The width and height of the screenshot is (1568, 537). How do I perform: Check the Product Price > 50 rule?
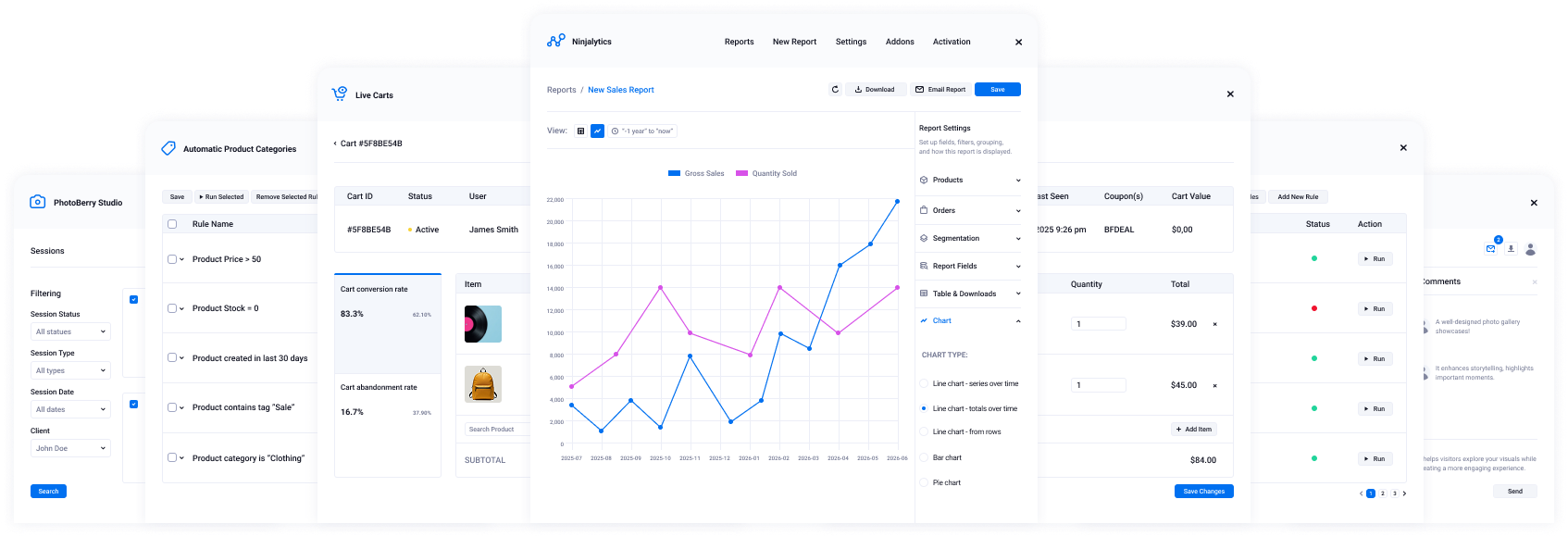pos(171,259)
